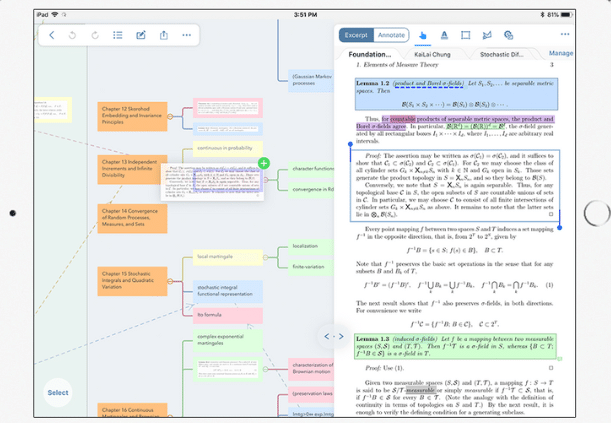Choose the rectangle selection tool
The width and height of the screenshot is (611, 423).
[x=465, y=35]
